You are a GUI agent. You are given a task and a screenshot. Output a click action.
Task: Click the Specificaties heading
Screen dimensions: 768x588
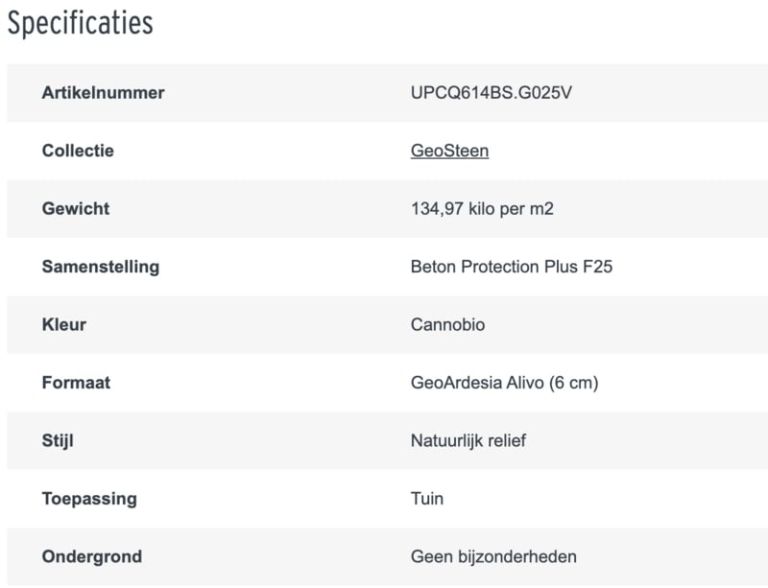click(80, 24)
